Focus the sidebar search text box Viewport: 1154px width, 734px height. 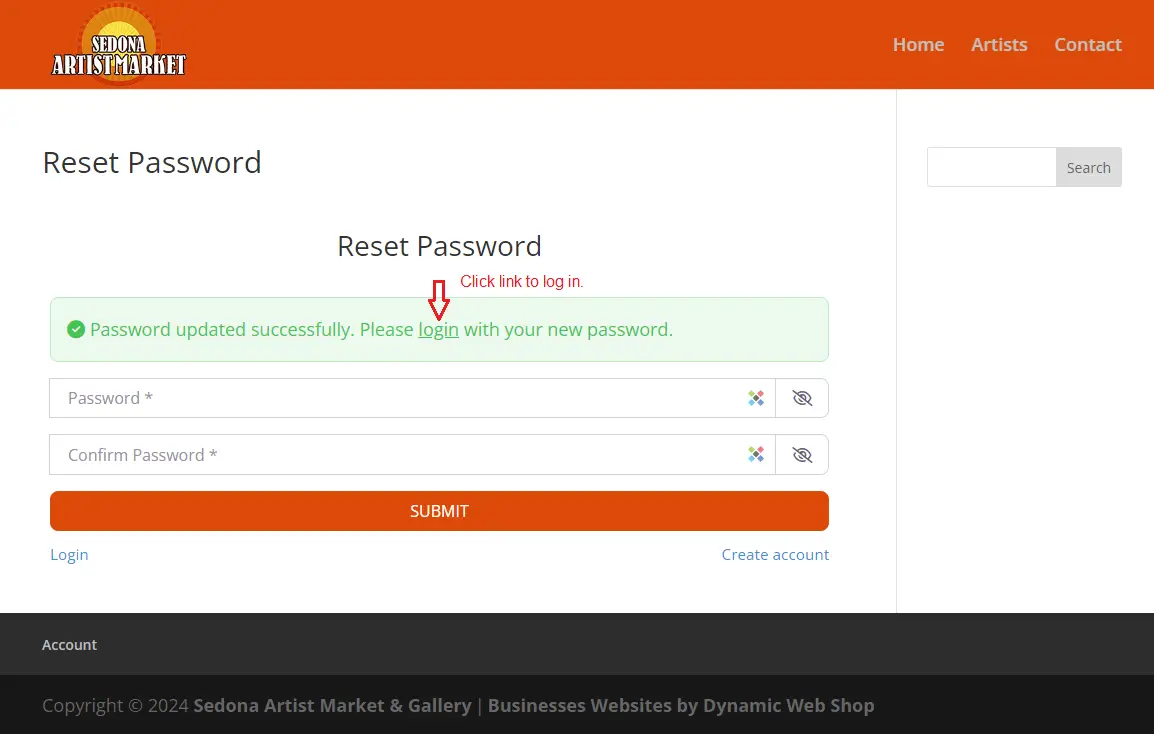[x=991, y=168]
